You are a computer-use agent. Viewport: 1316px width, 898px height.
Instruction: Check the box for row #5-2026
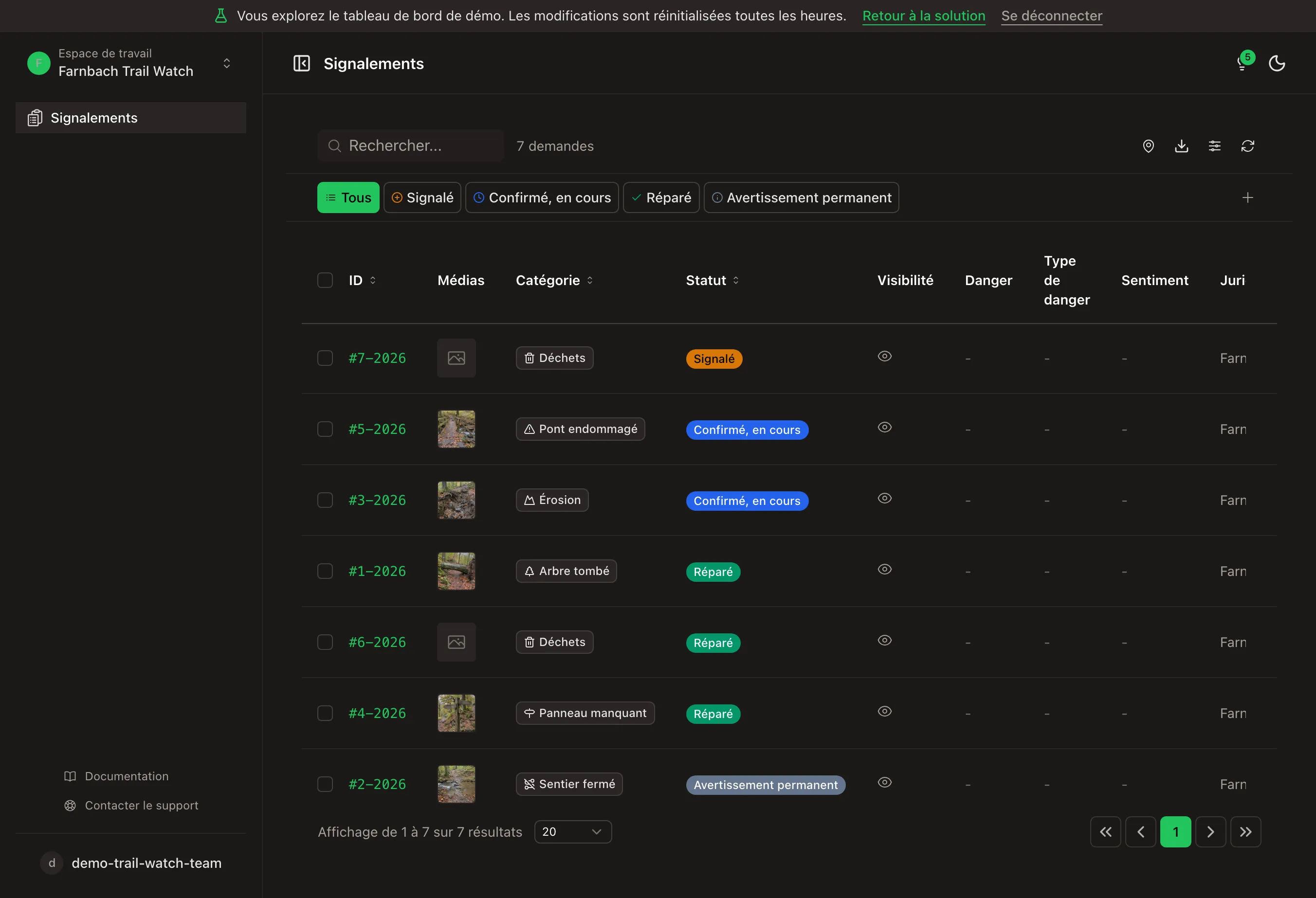(325, 429)
